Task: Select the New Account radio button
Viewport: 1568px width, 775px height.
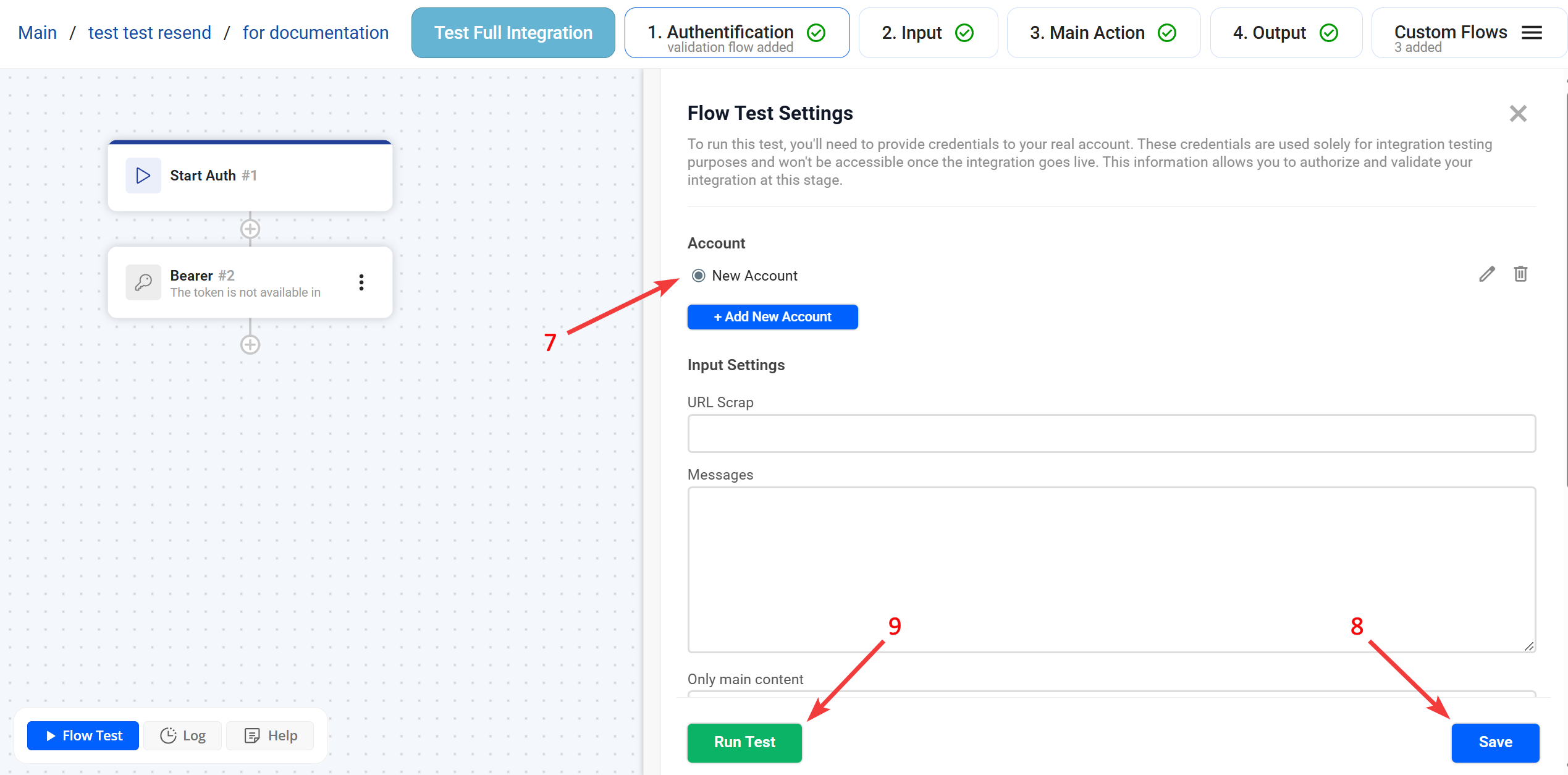Action: 698,276
